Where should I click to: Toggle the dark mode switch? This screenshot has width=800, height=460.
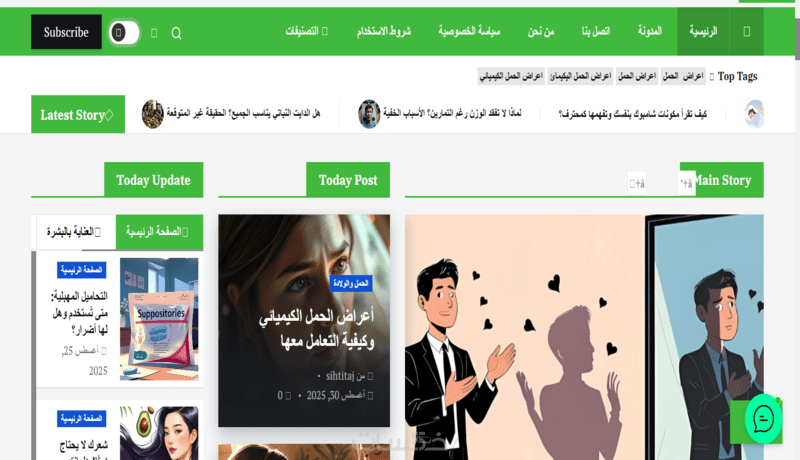tap(124, 33)
